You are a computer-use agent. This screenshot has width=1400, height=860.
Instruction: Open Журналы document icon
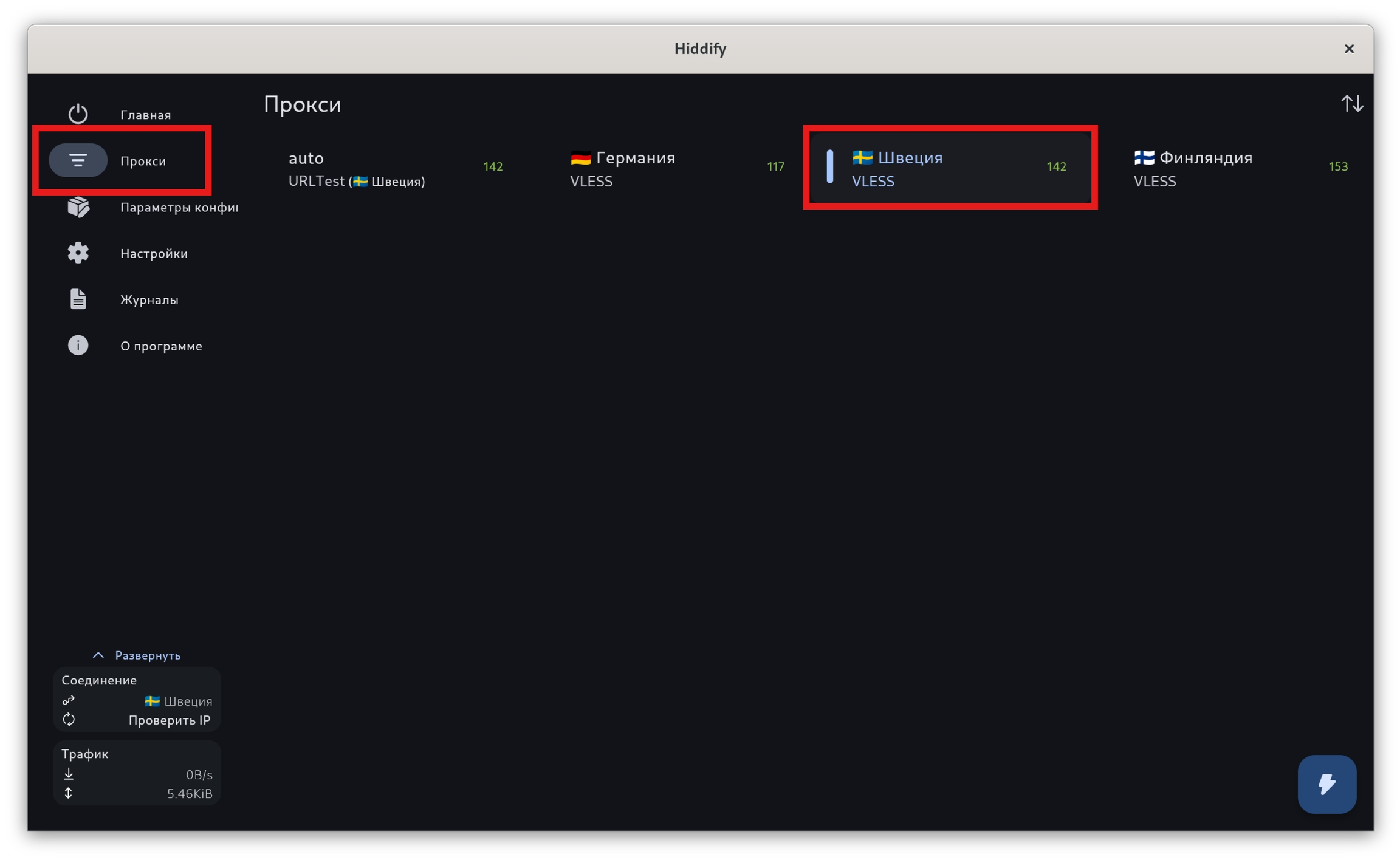pyautogui.click(x=78, y=299)
